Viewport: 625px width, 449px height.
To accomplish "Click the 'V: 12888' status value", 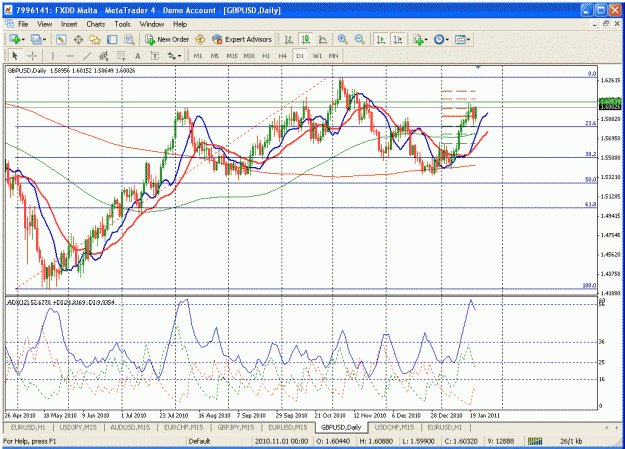I will (x=501, y=441).
